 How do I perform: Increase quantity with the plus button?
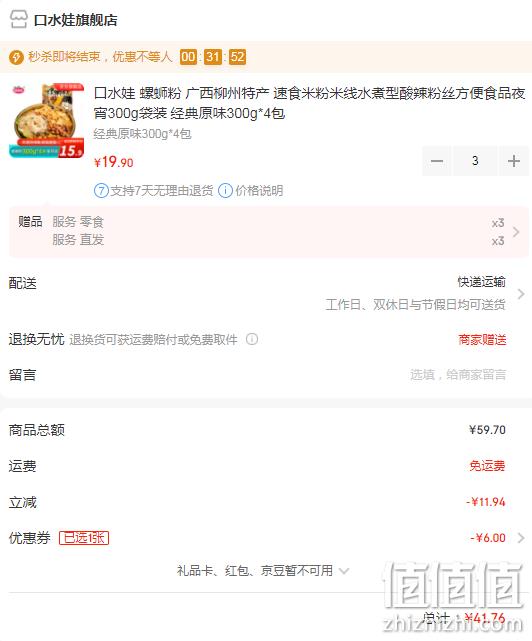[514, 161]
